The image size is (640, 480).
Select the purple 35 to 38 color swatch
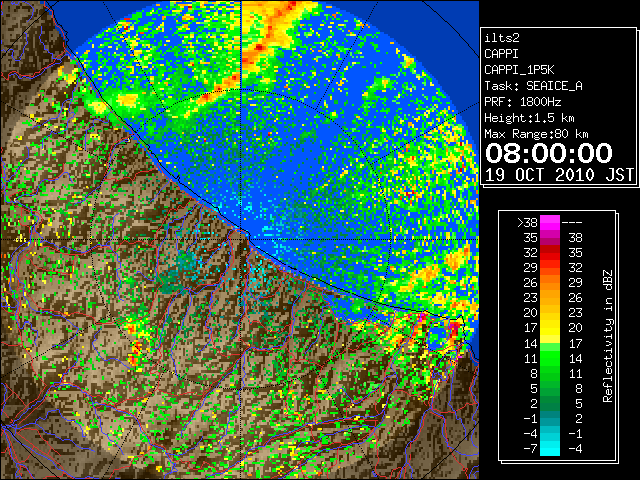click(550, 238)
